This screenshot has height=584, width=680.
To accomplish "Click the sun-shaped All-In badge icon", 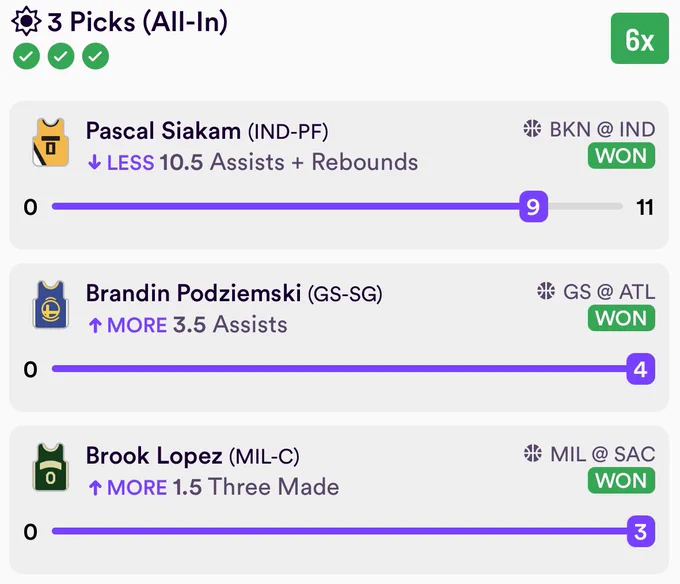I will coord(26,21).
